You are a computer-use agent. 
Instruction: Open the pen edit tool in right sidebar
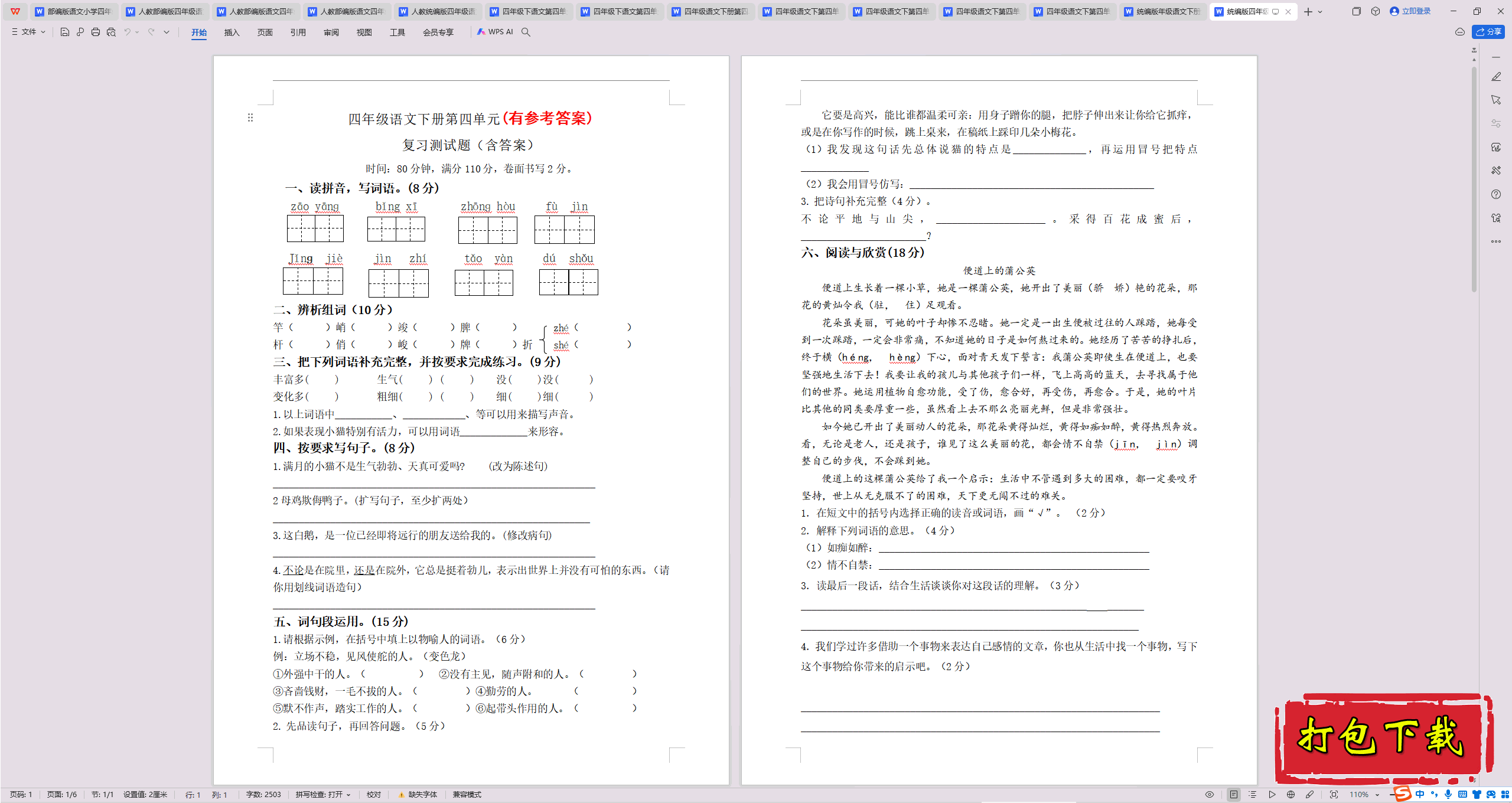point(1496,77)
